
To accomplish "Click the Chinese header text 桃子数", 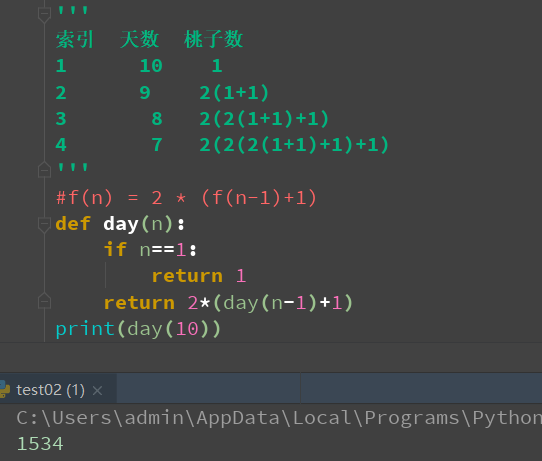I will (x=213, y=39).
